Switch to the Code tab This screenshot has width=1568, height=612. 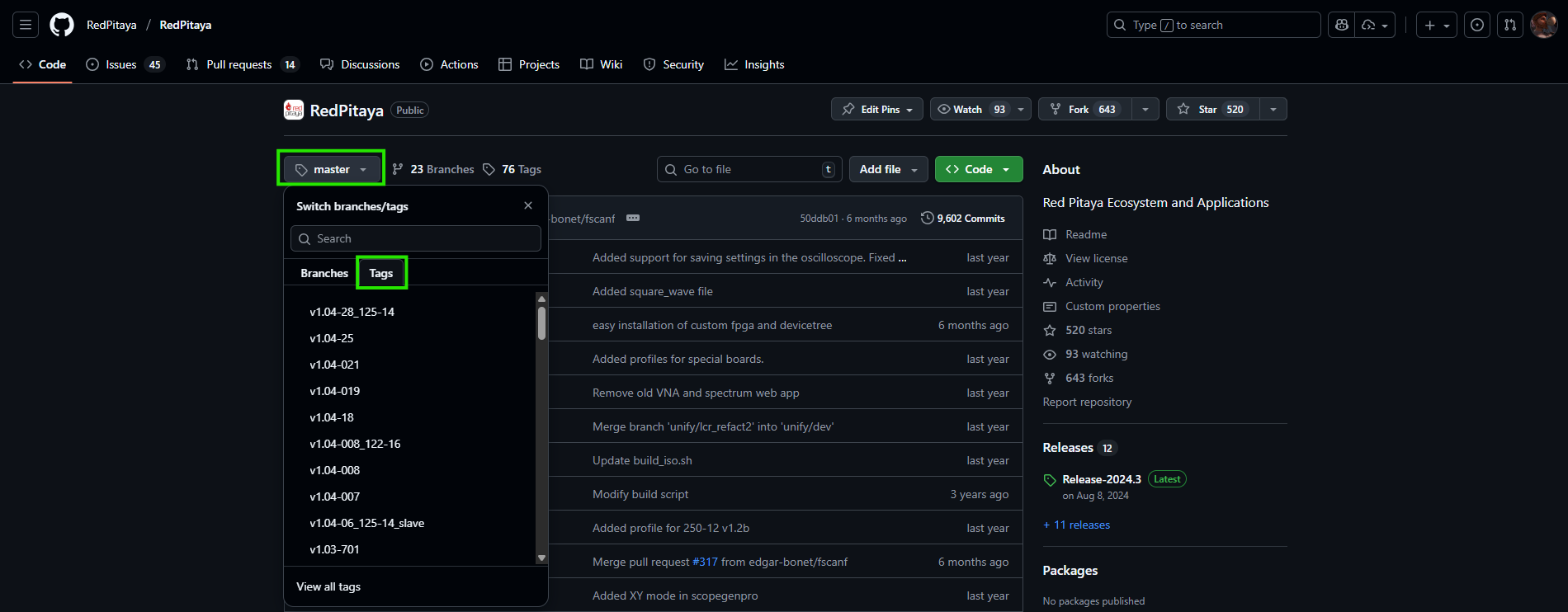pos(42,64)
